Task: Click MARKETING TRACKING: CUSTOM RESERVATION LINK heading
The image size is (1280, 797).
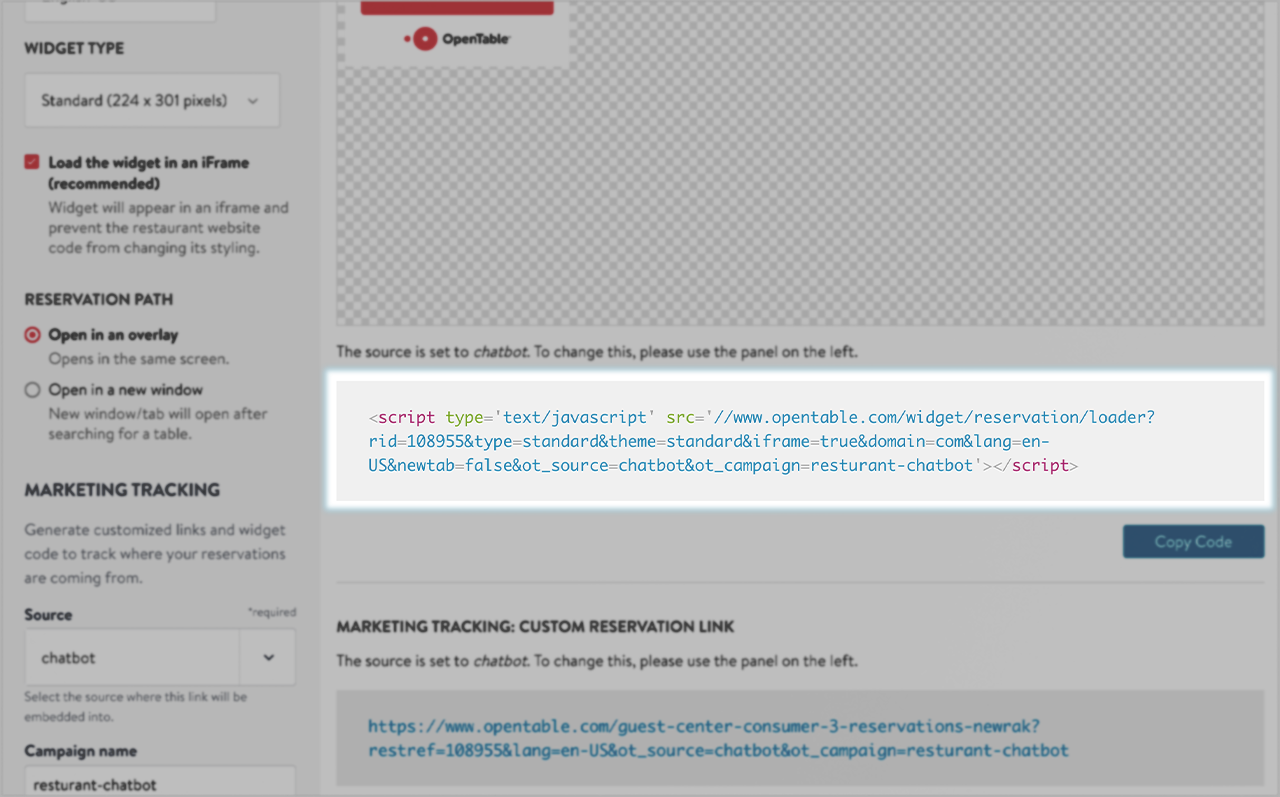Action: [535, 627]
